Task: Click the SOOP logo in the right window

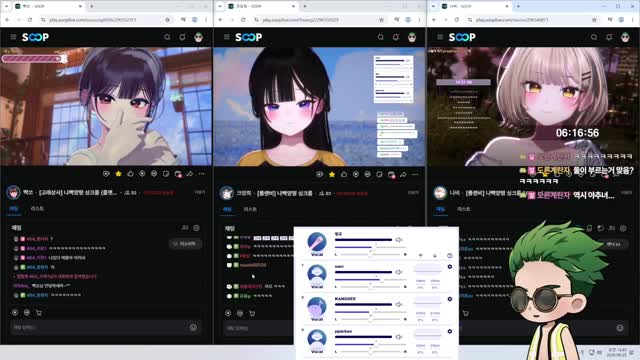Action: [462, 37]
